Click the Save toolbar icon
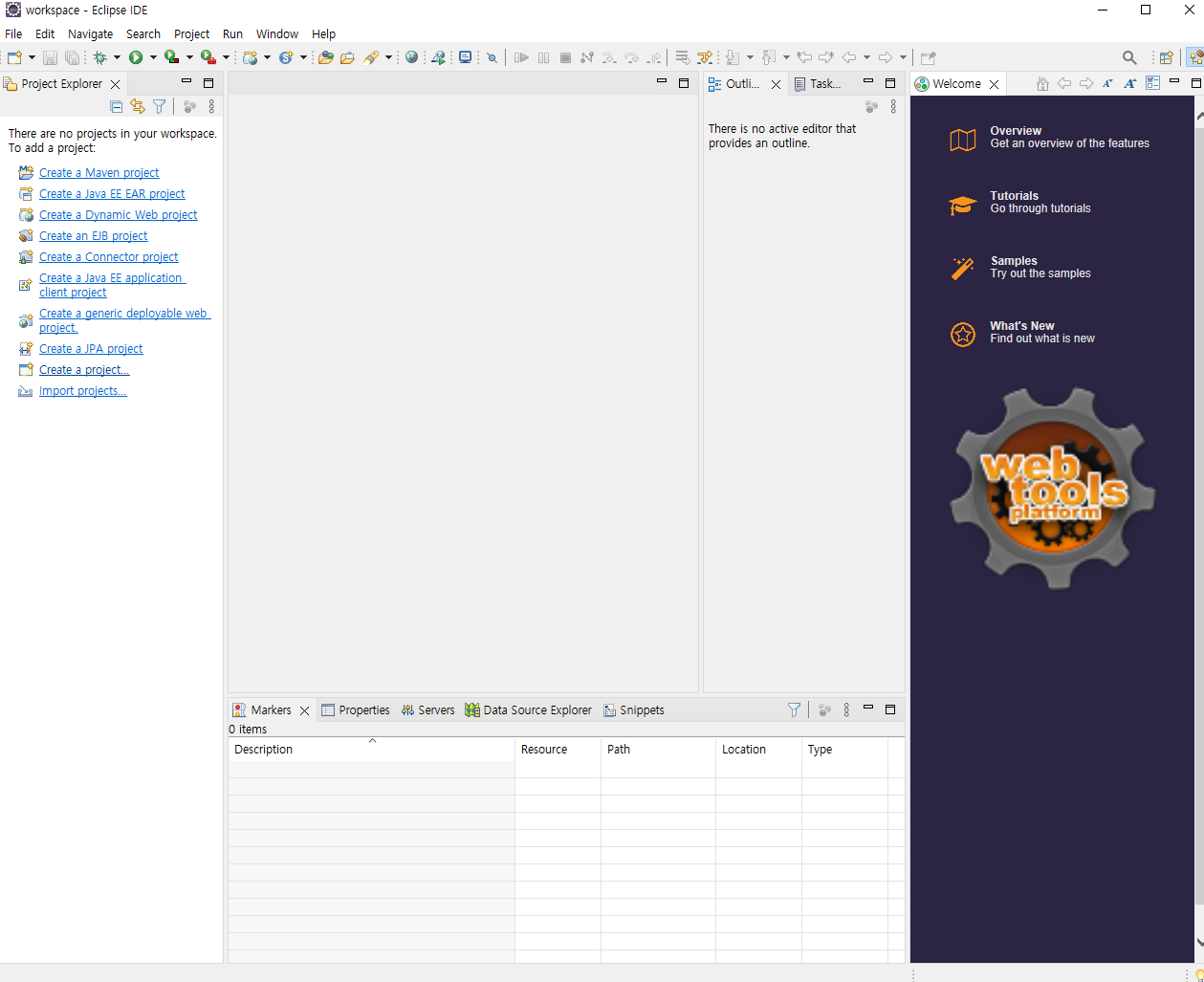1204x982 pixels. [x=50, y=57]
